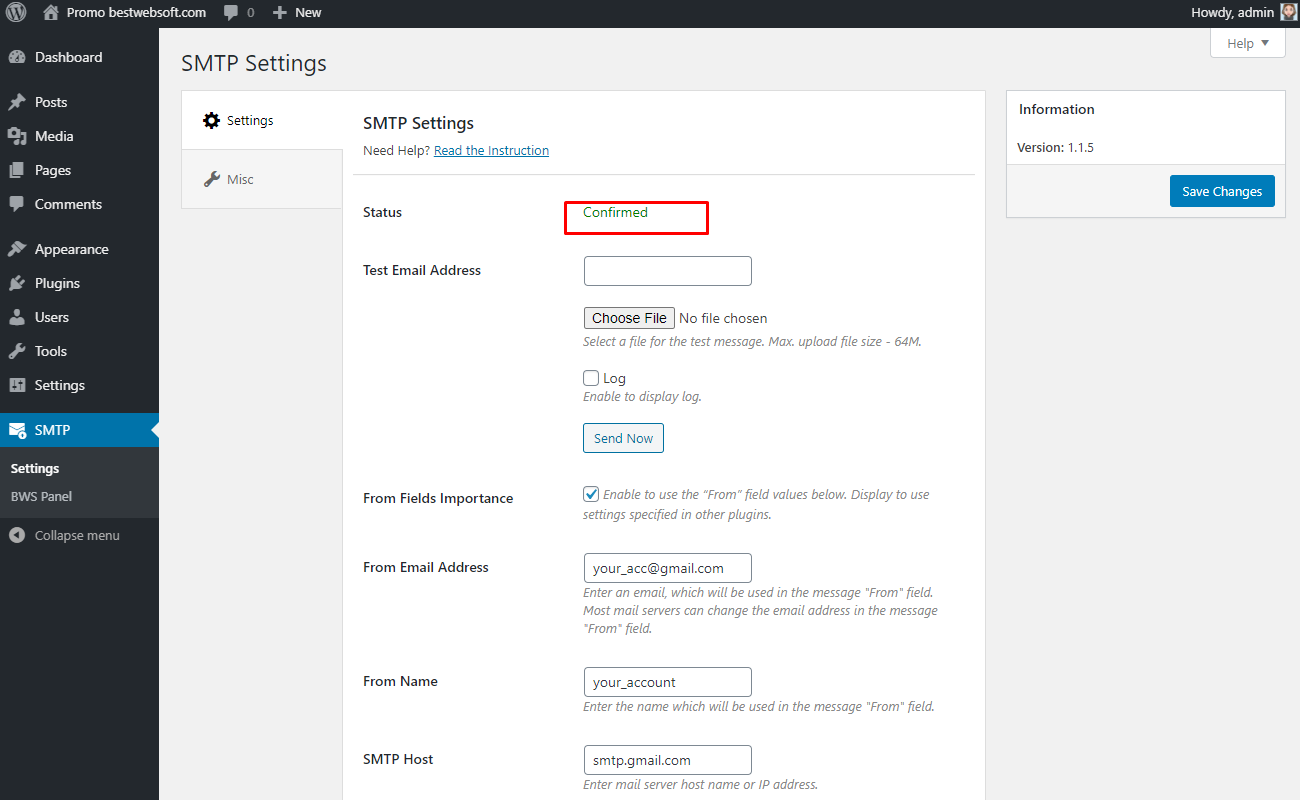Go to the Dashboard menu label
Viewport: 1300px width, 800px height.
(x=68, y=58)
